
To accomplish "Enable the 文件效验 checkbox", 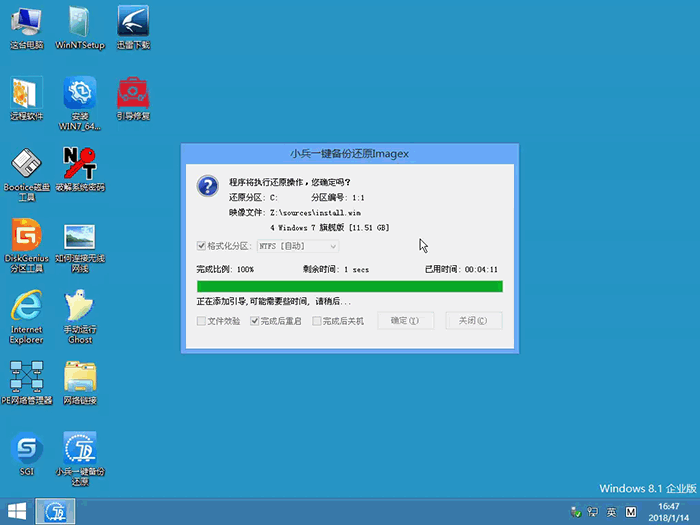I will (202, 321).
